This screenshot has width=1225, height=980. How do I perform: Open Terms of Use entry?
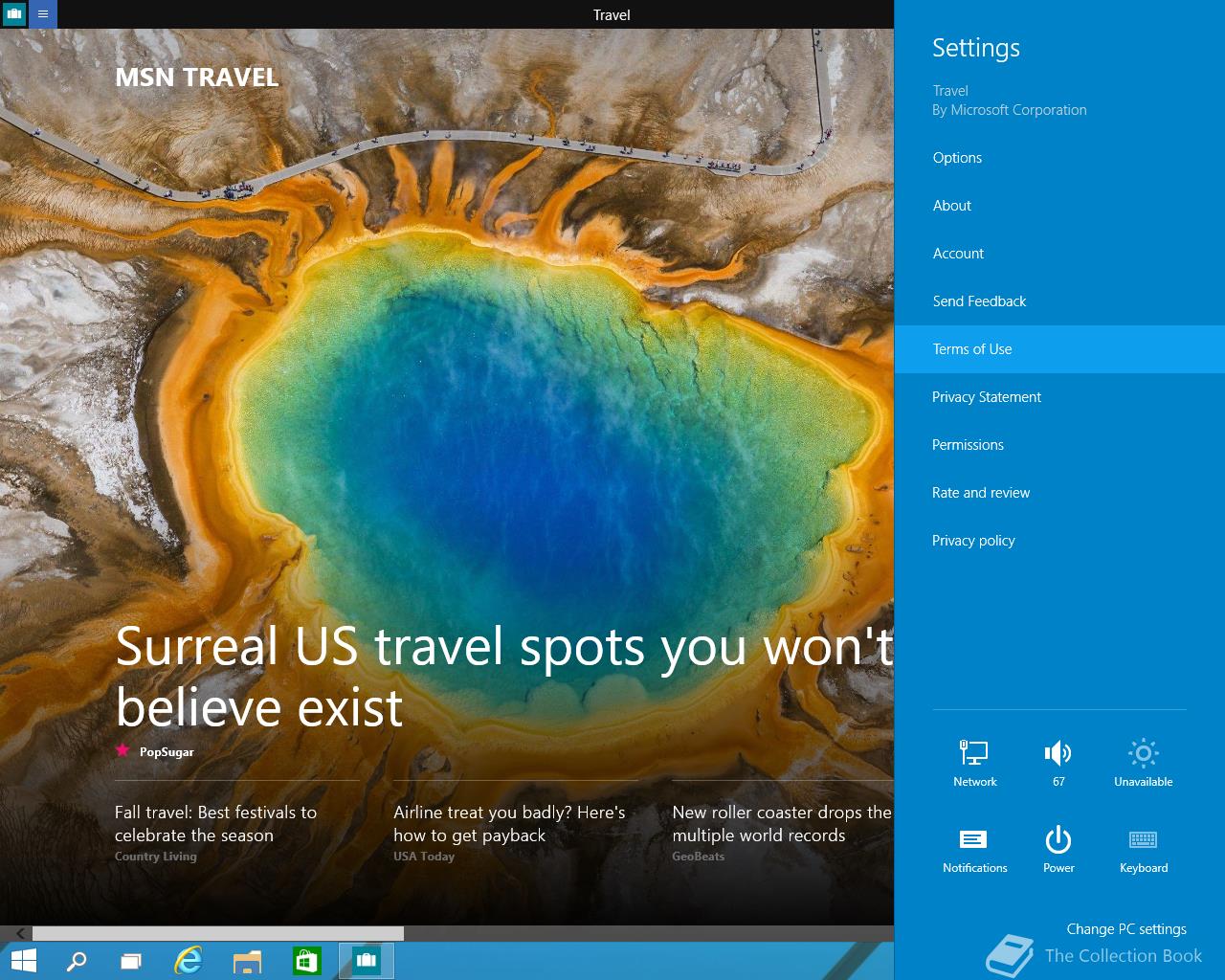coord(1059,349)
